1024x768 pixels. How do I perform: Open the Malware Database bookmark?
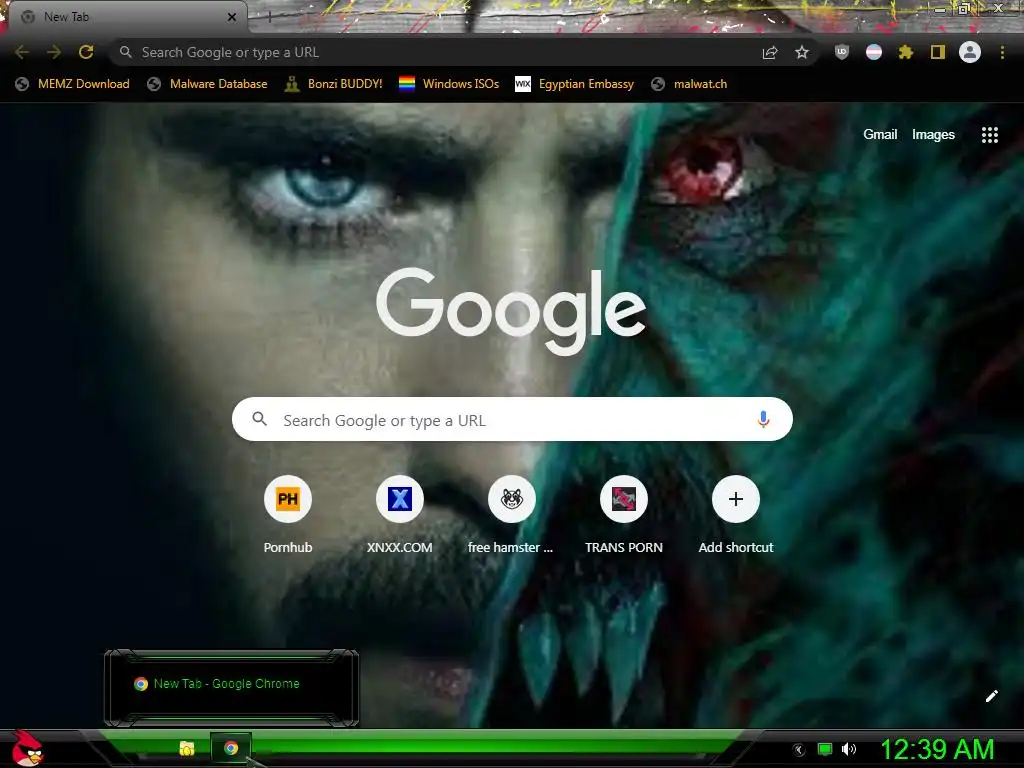point(207,84)
